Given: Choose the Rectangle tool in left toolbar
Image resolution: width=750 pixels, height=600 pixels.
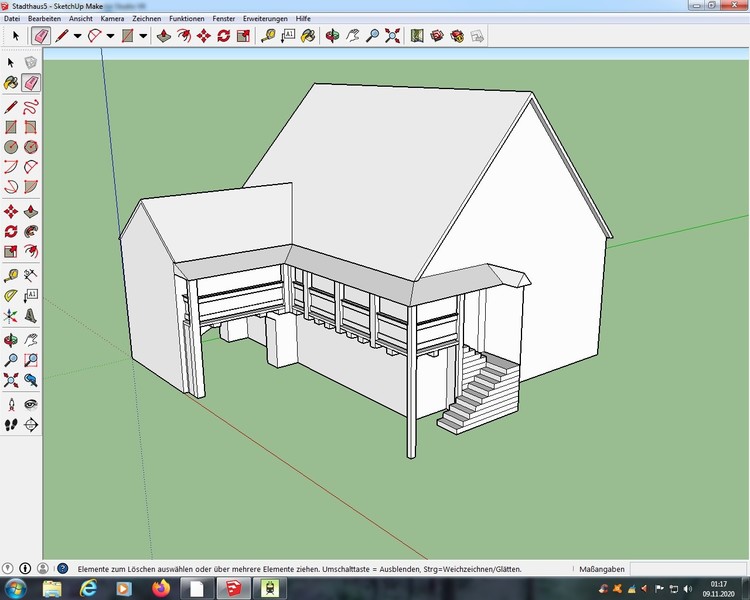Looking at the screenshot, I should tap(11, 127).
